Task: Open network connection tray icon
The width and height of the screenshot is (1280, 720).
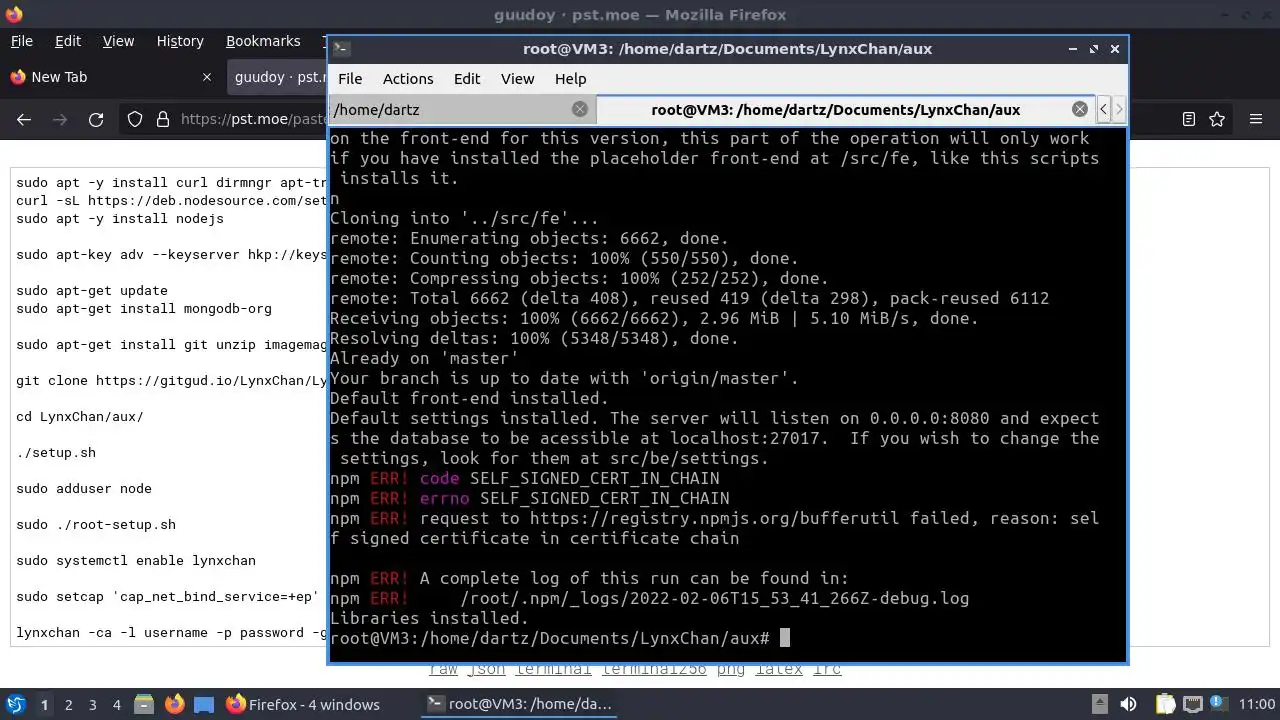Action: point(1193,704)
